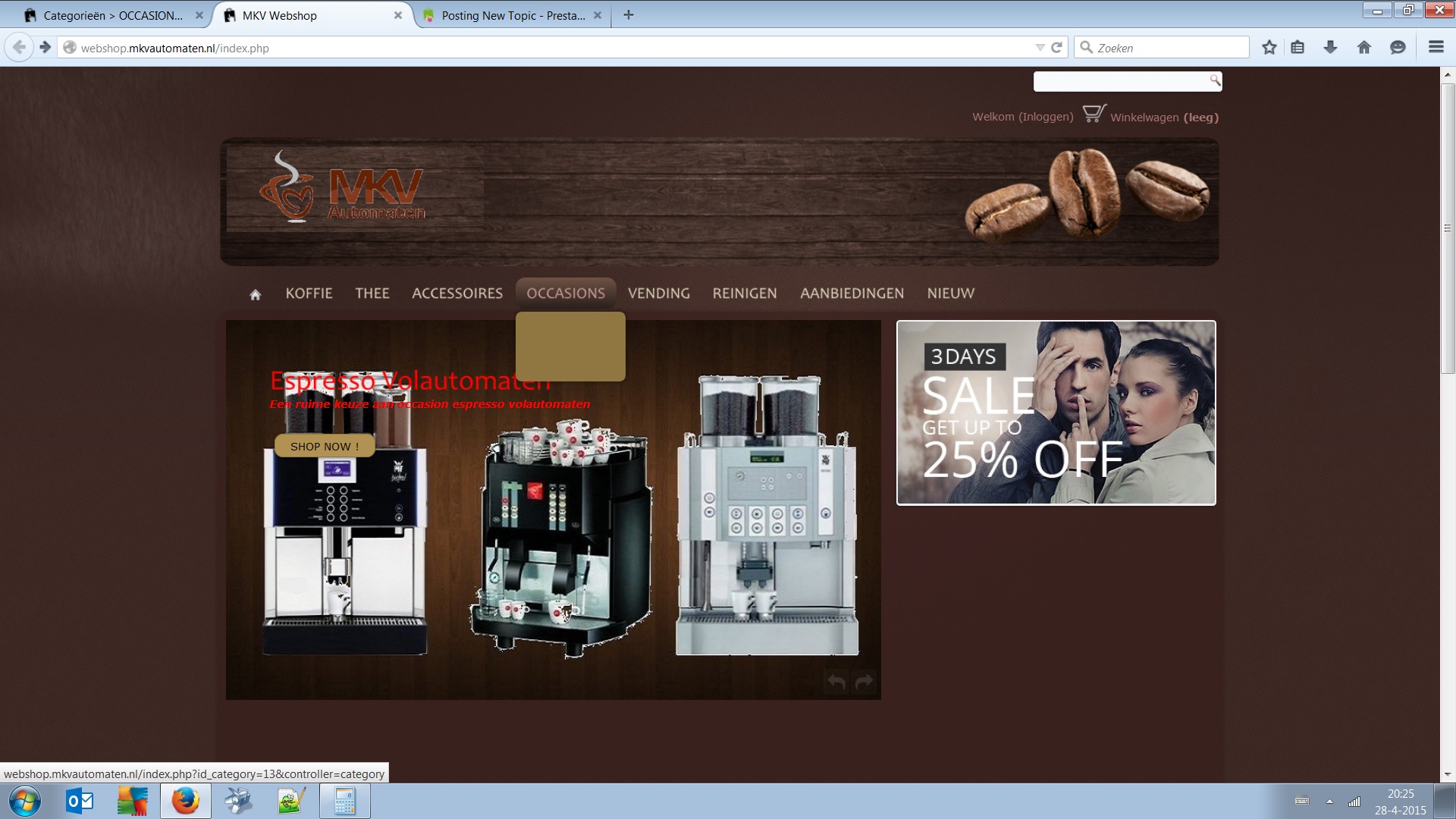
Task: Open the KOFFIE menu item
Action: pos(309,293)
